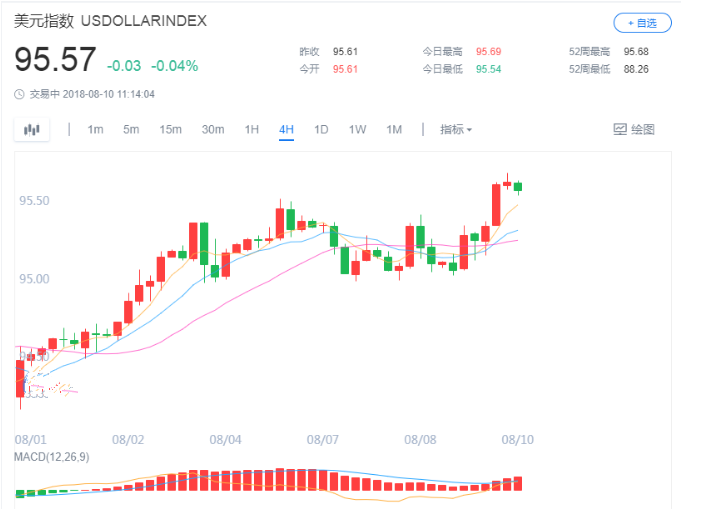Click the percent change -0.04%

point(174,66)
